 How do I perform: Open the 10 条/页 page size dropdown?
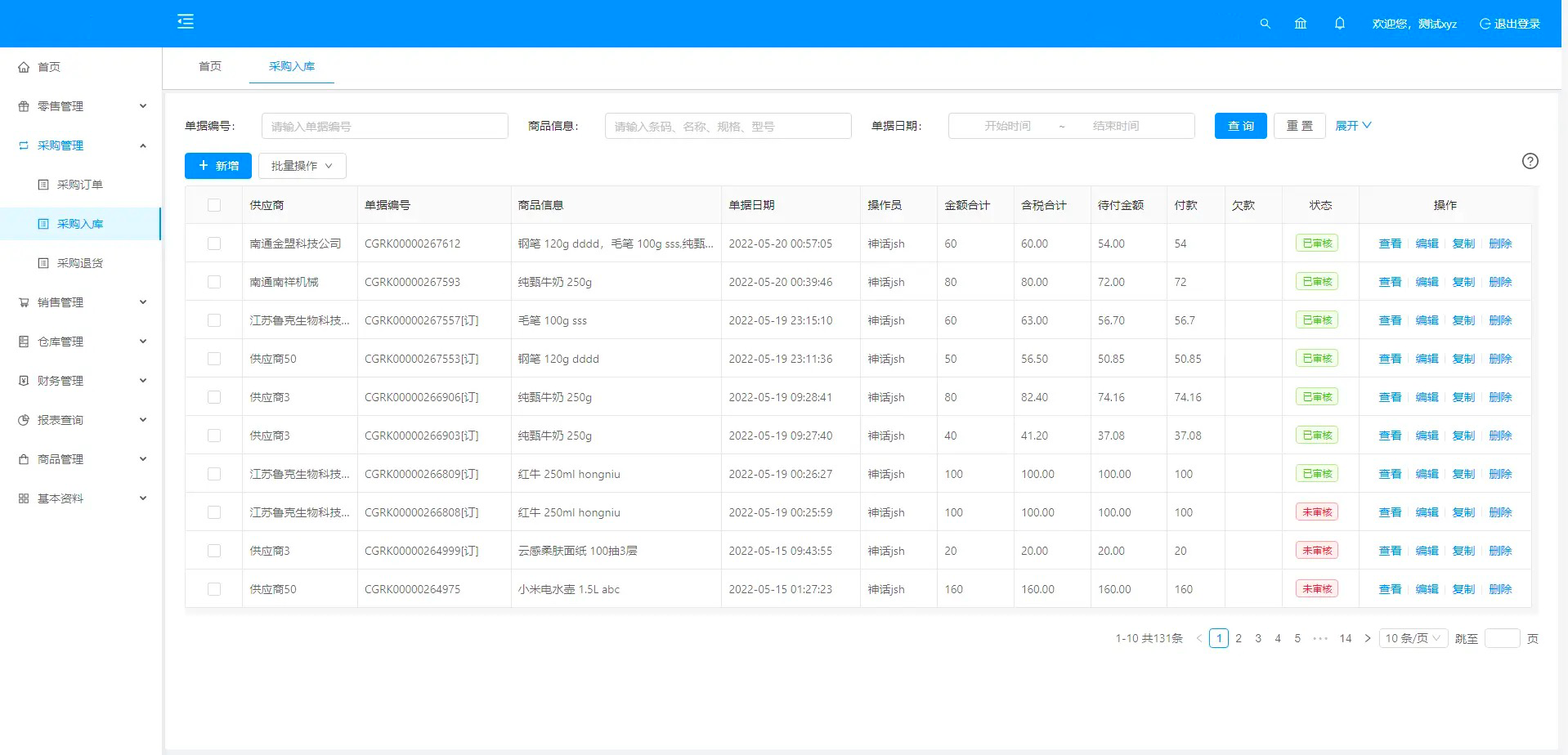pos(1413,638)
